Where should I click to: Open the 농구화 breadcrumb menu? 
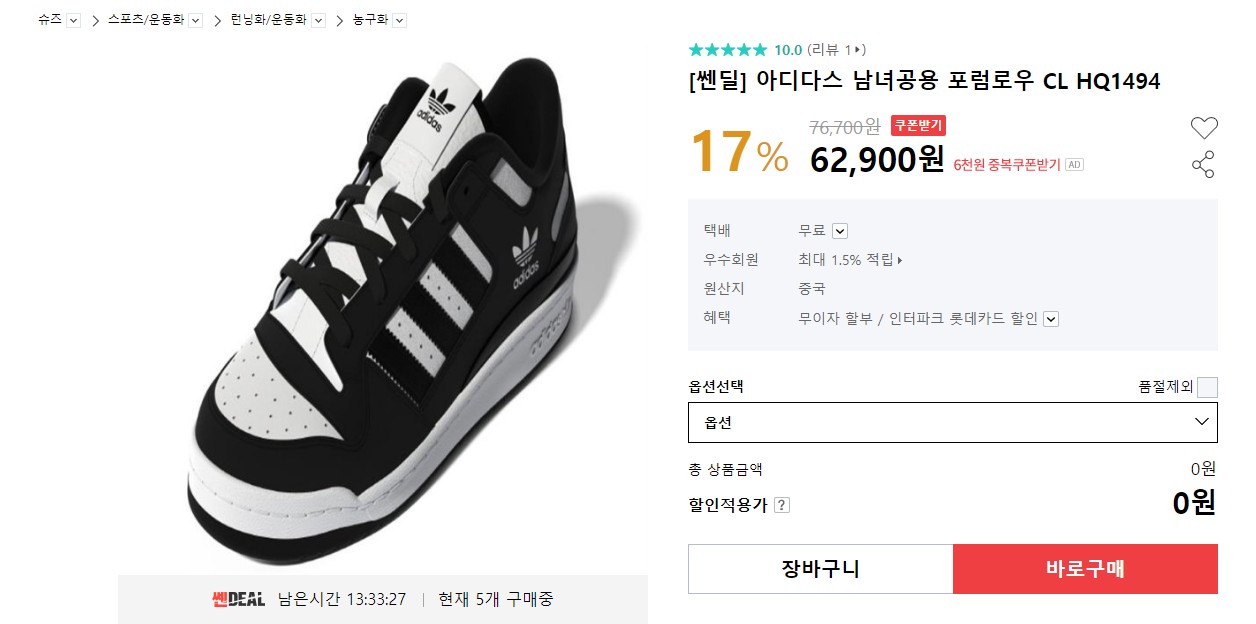[399, 20]
